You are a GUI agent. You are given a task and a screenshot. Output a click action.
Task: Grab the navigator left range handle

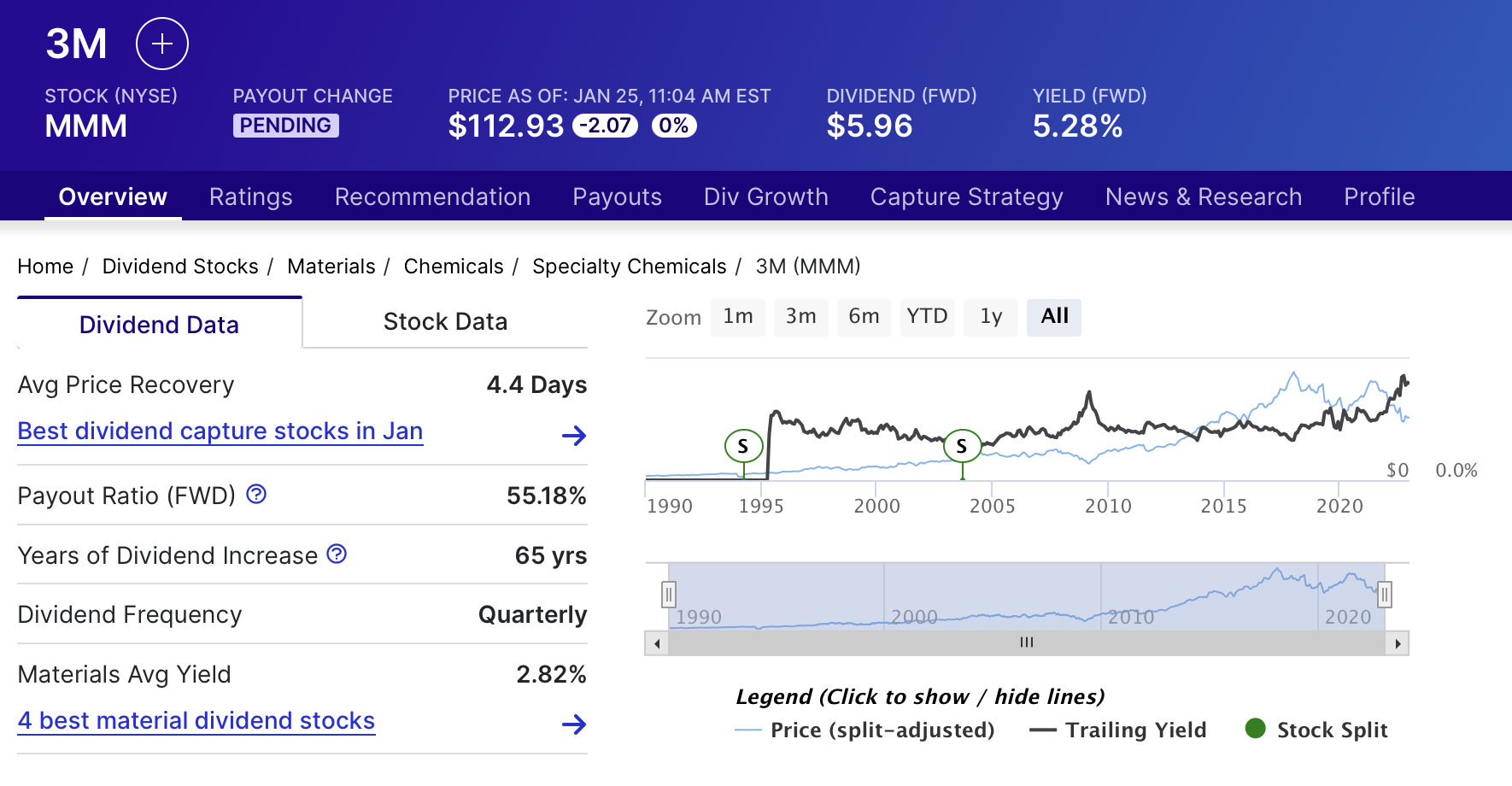pyautogui.click(x=669, y=594)
